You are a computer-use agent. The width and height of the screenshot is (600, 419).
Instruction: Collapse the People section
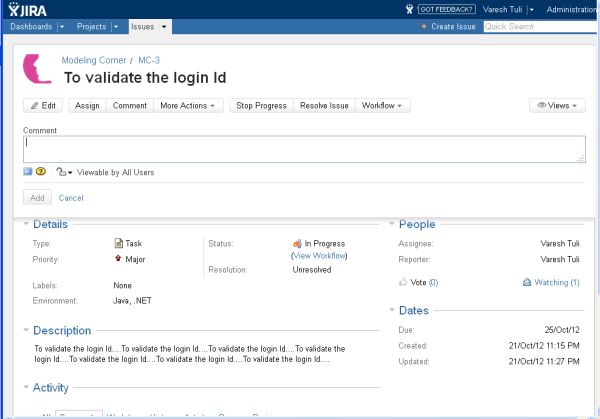point(392,225)
